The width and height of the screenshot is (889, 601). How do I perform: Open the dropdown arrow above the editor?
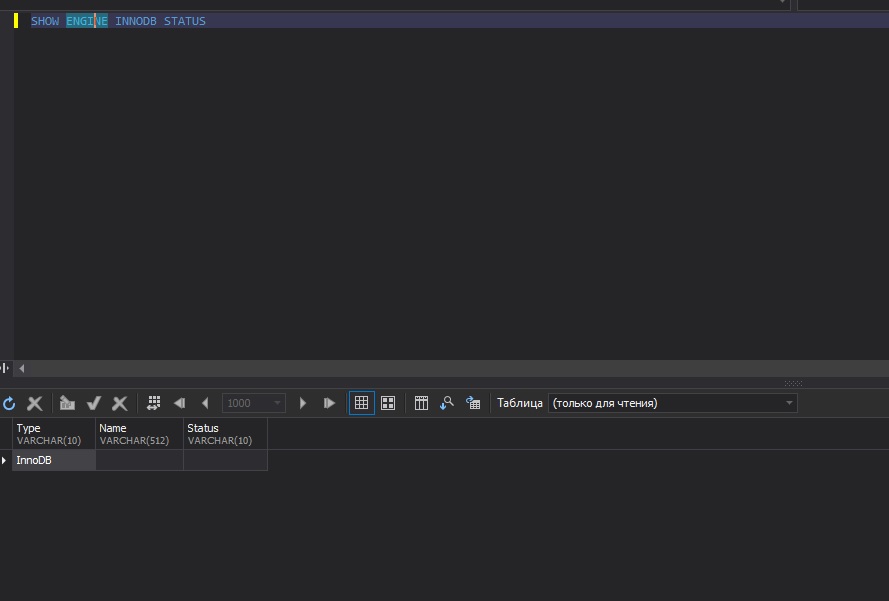click(x=782, y=3)
